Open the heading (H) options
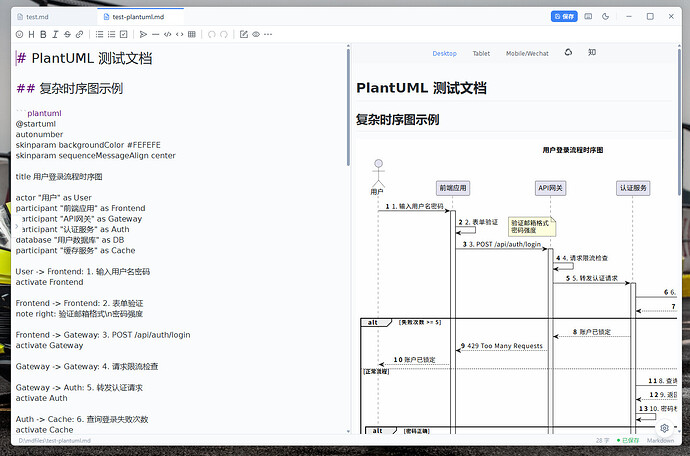Viewport: 690px width, 456px height. coord(31,34)
